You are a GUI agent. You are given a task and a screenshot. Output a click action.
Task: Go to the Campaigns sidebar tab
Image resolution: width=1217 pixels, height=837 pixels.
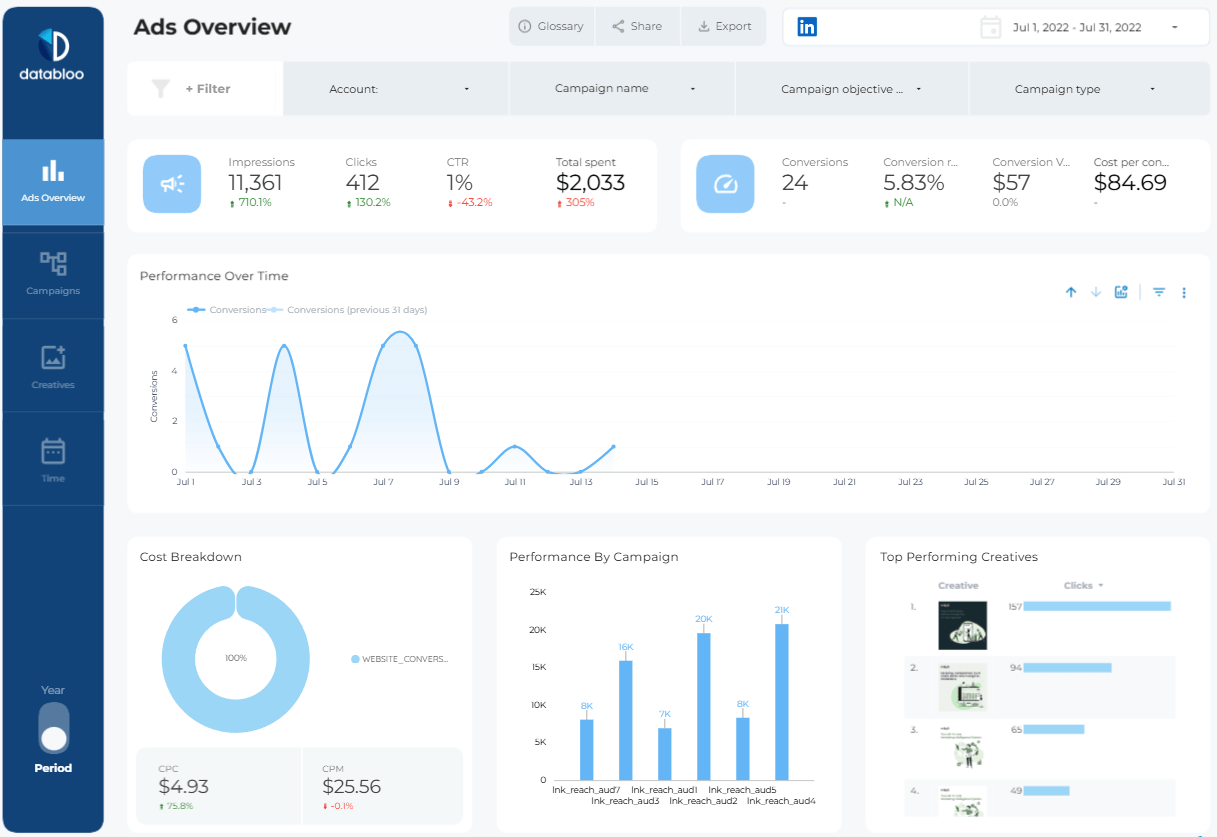pyautogui.click(x=53, y=273)
